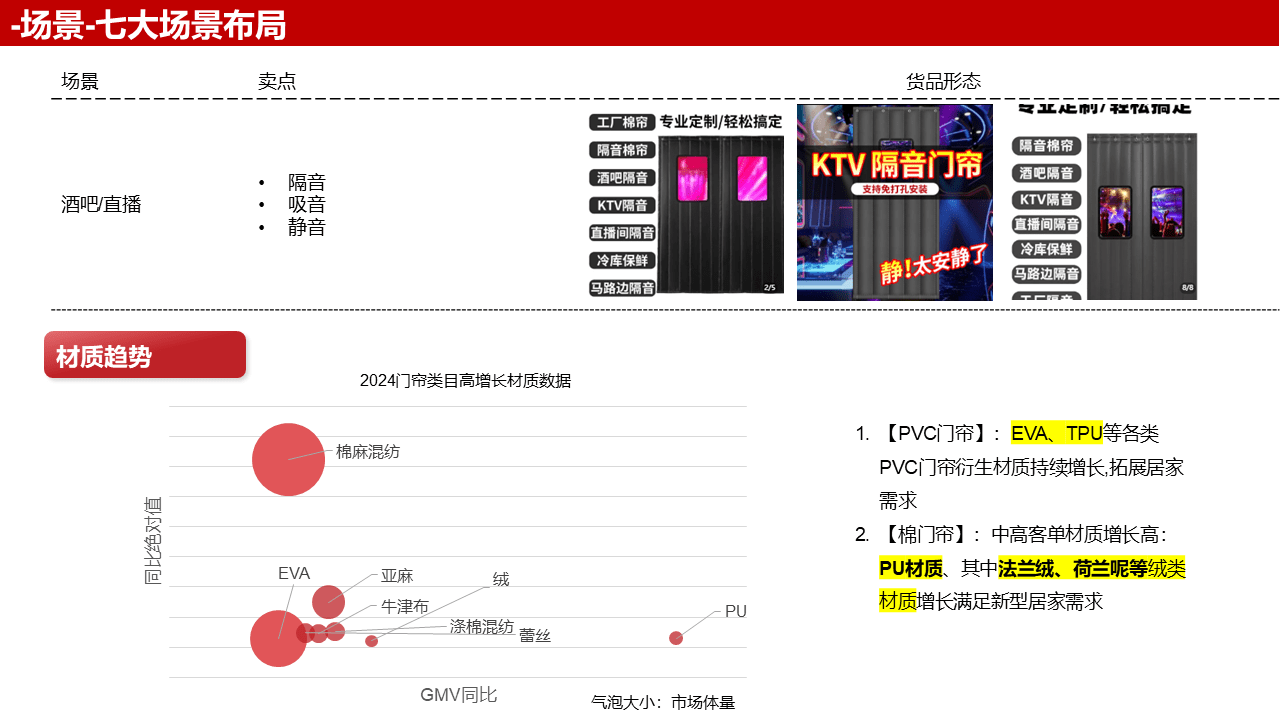Select the large 棉麻混纺 bubble in chart
The width and height of the screenshot is (1280, 720).
pyautogui.click(x=288, y=459)
